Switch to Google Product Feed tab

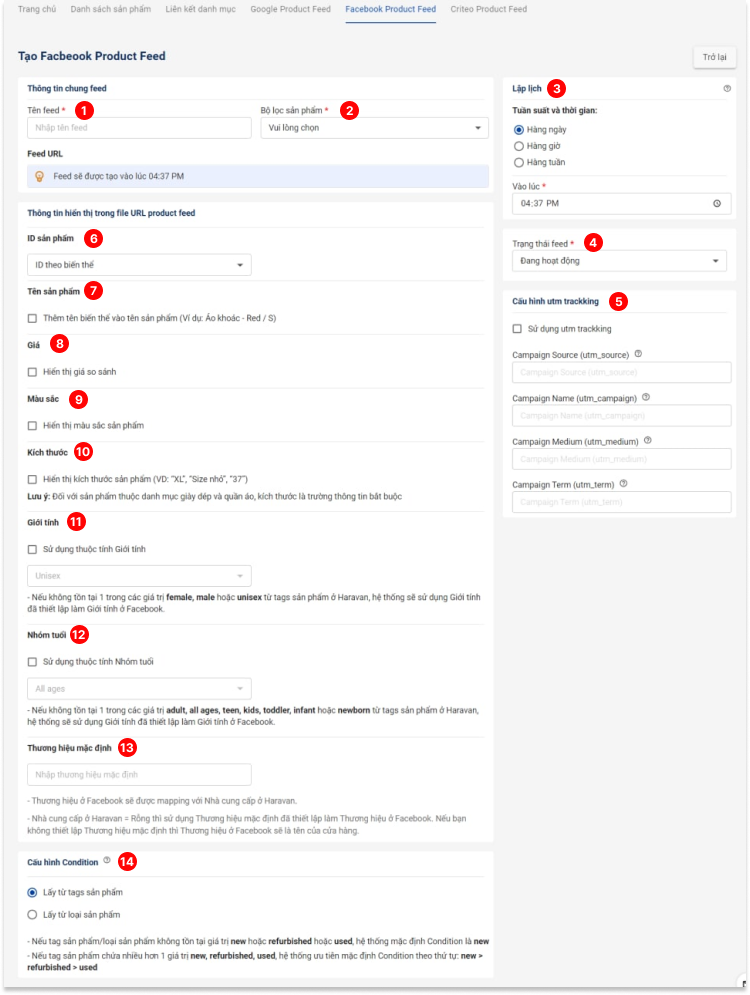tap(291, 10)
